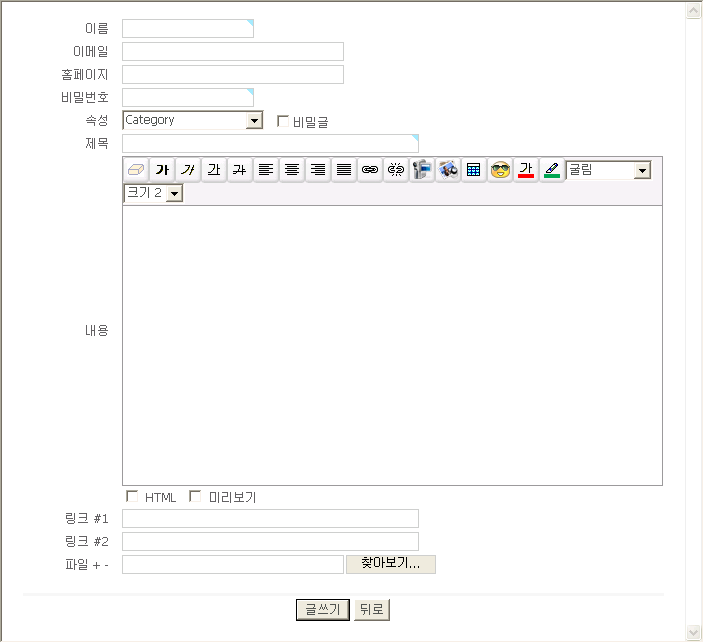Focus the 링크 #1 field

pyautogui.click(x=271, y=519)
